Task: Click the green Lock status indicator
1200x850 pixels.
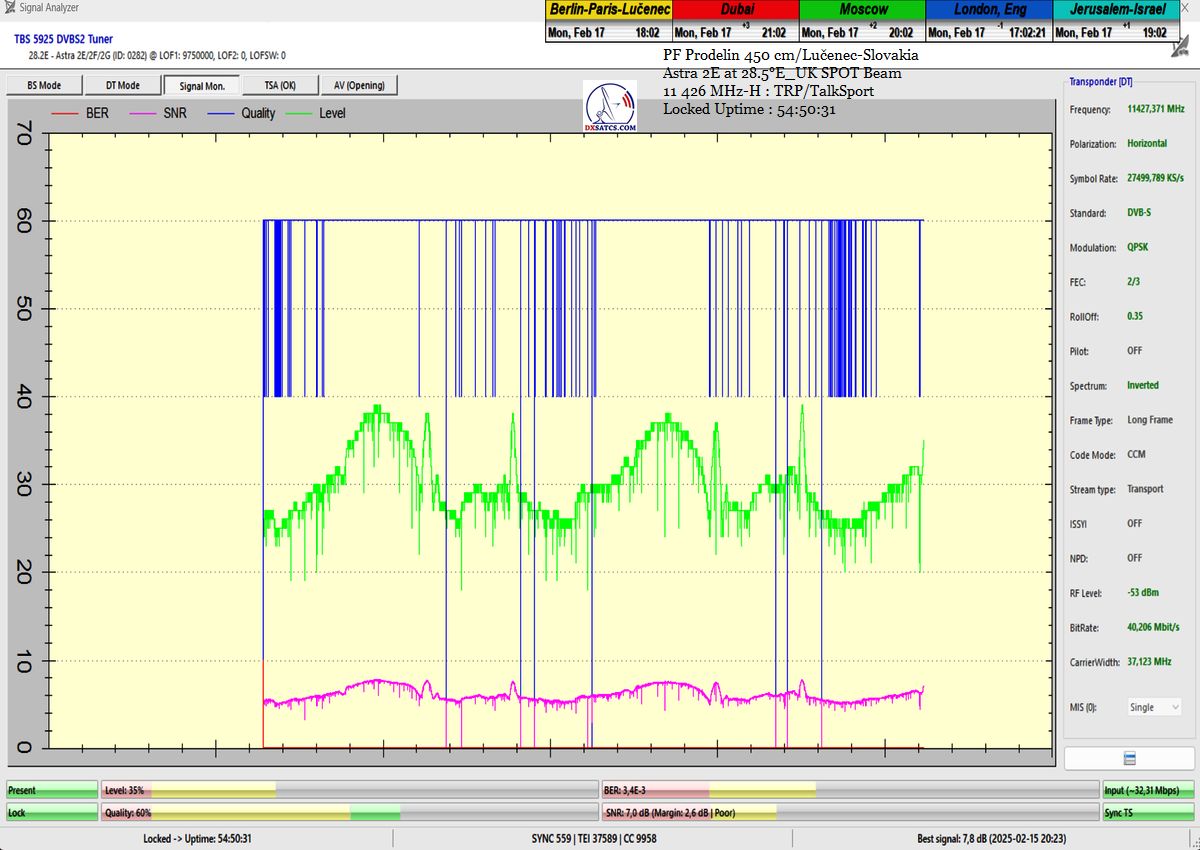Action: point(52,813)
